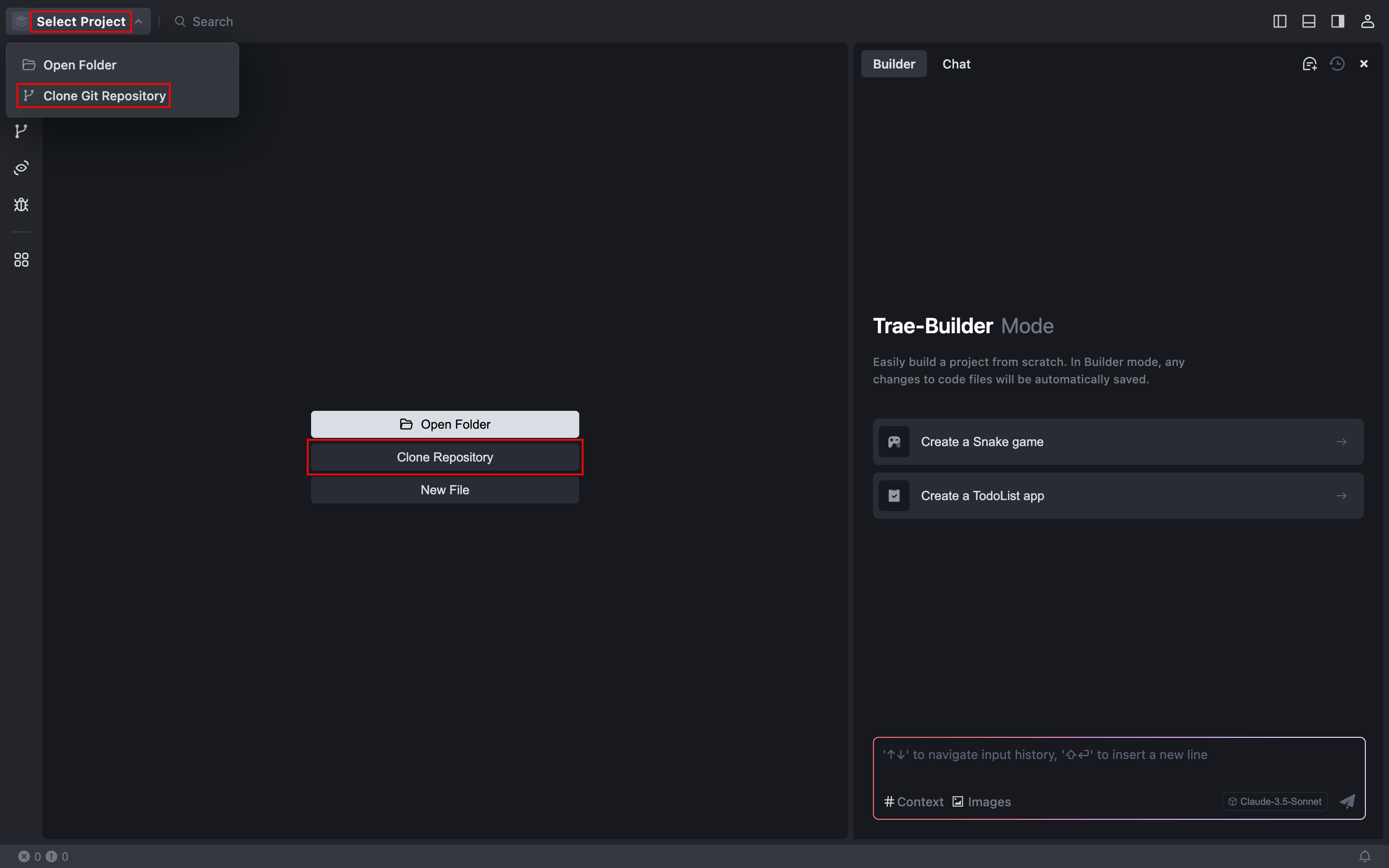Viewport: 1389px width, 868px height.
Task: Click the New File button
Action: [x=445, y=489]
